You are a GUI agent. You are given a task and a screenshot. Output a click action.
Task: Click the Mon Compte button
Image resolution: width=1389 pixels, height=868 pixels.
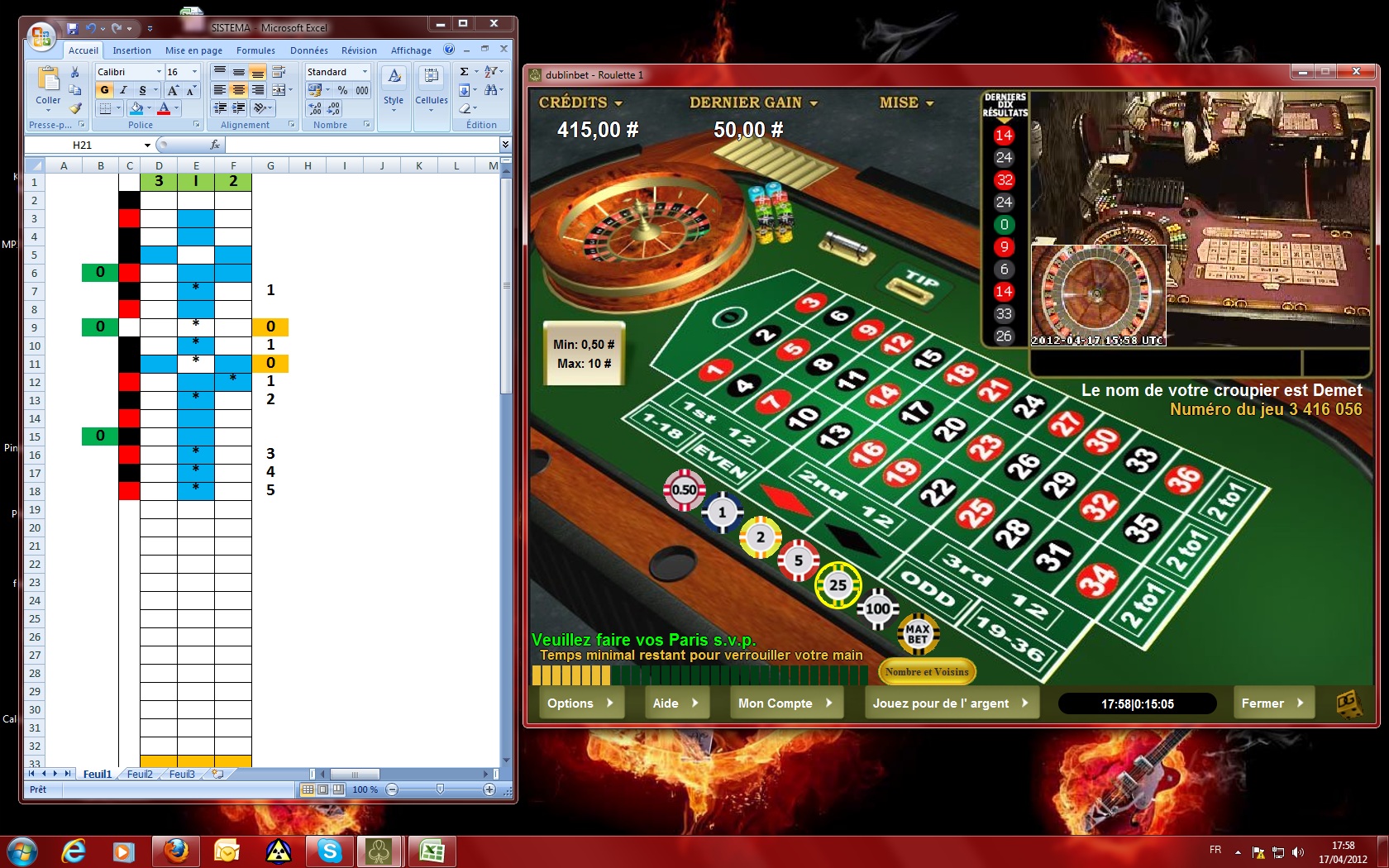(x=785, y=703)
